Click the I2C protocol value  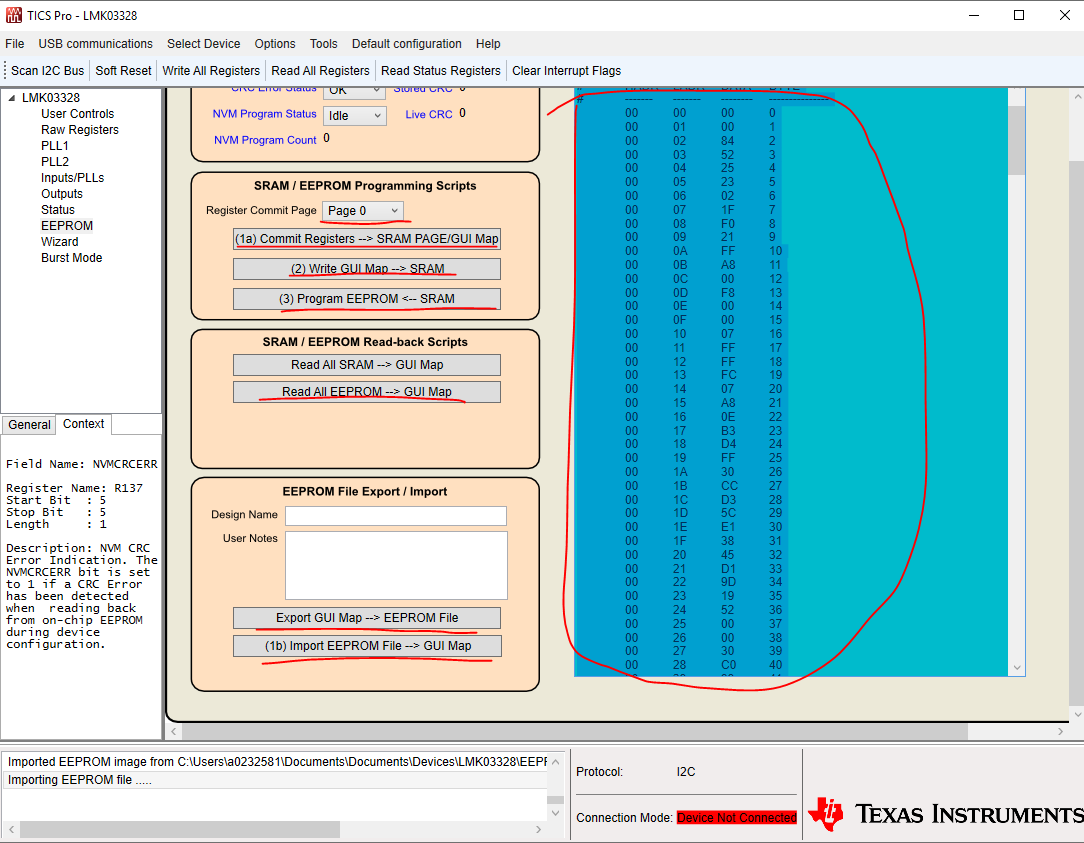click(x=686, y=772)
